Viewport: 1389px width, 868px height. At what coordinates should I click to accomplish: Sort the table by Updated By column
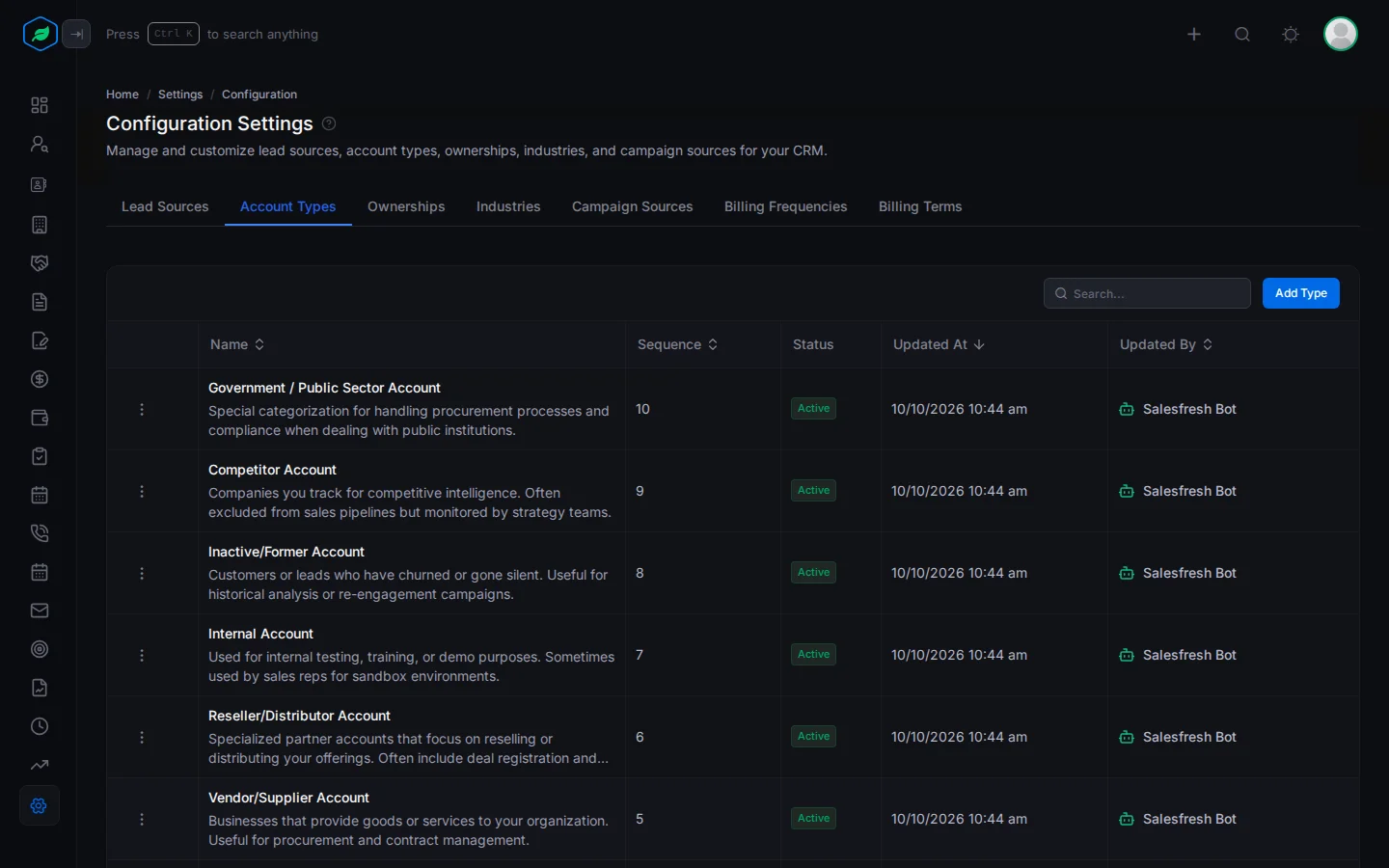(x=1166, y=344)
